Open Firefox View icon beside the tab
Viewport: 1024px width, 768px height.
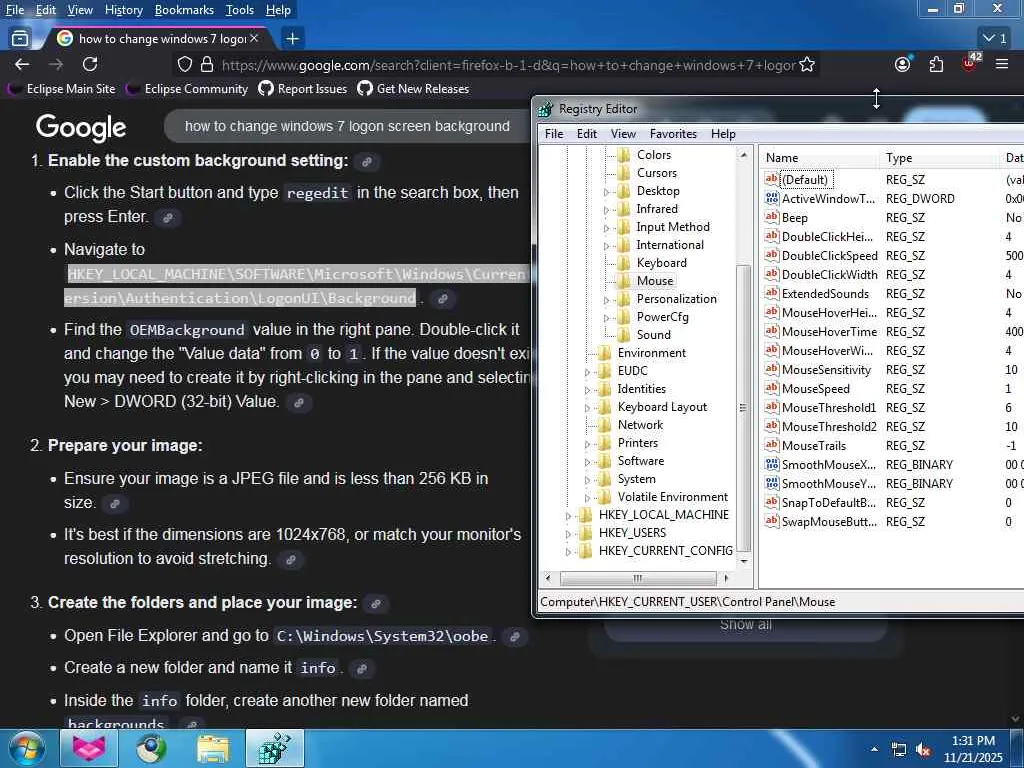coord(20,39)
